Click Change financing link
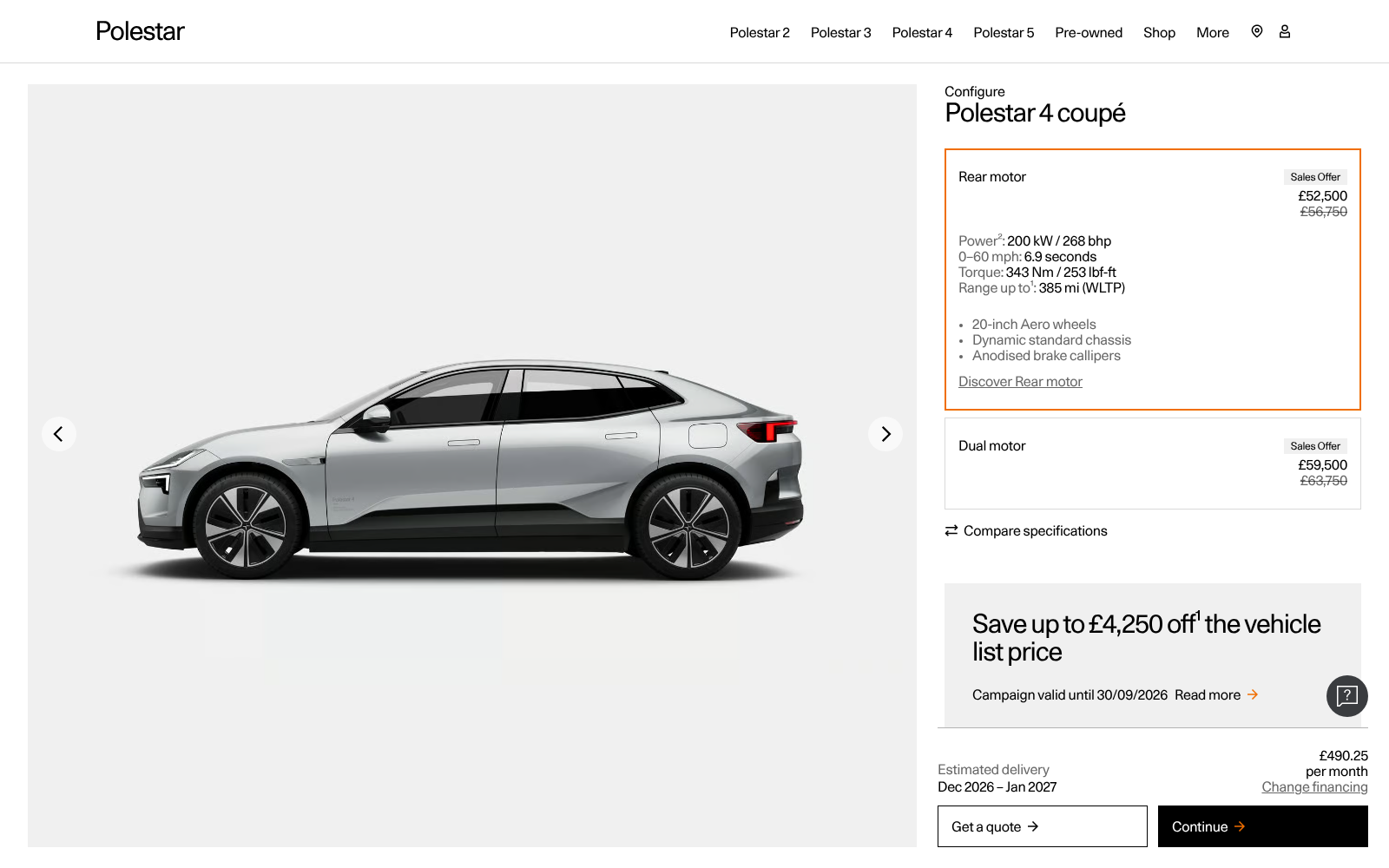The height and width of the screenshot is (868, 1389). click(x=1314, y=787)
